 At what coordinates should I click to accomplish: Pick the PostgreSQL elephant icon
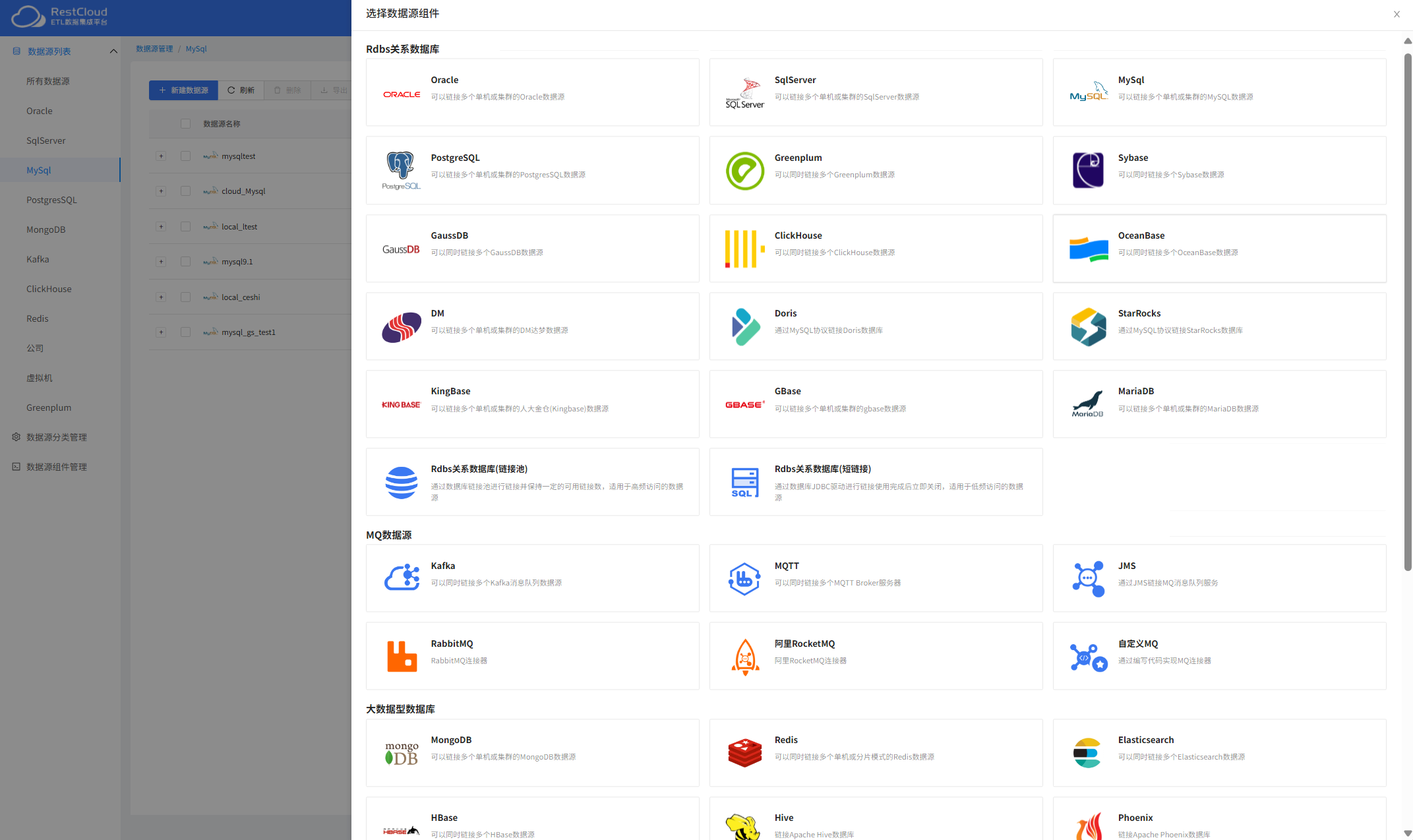tap(402, 171)
